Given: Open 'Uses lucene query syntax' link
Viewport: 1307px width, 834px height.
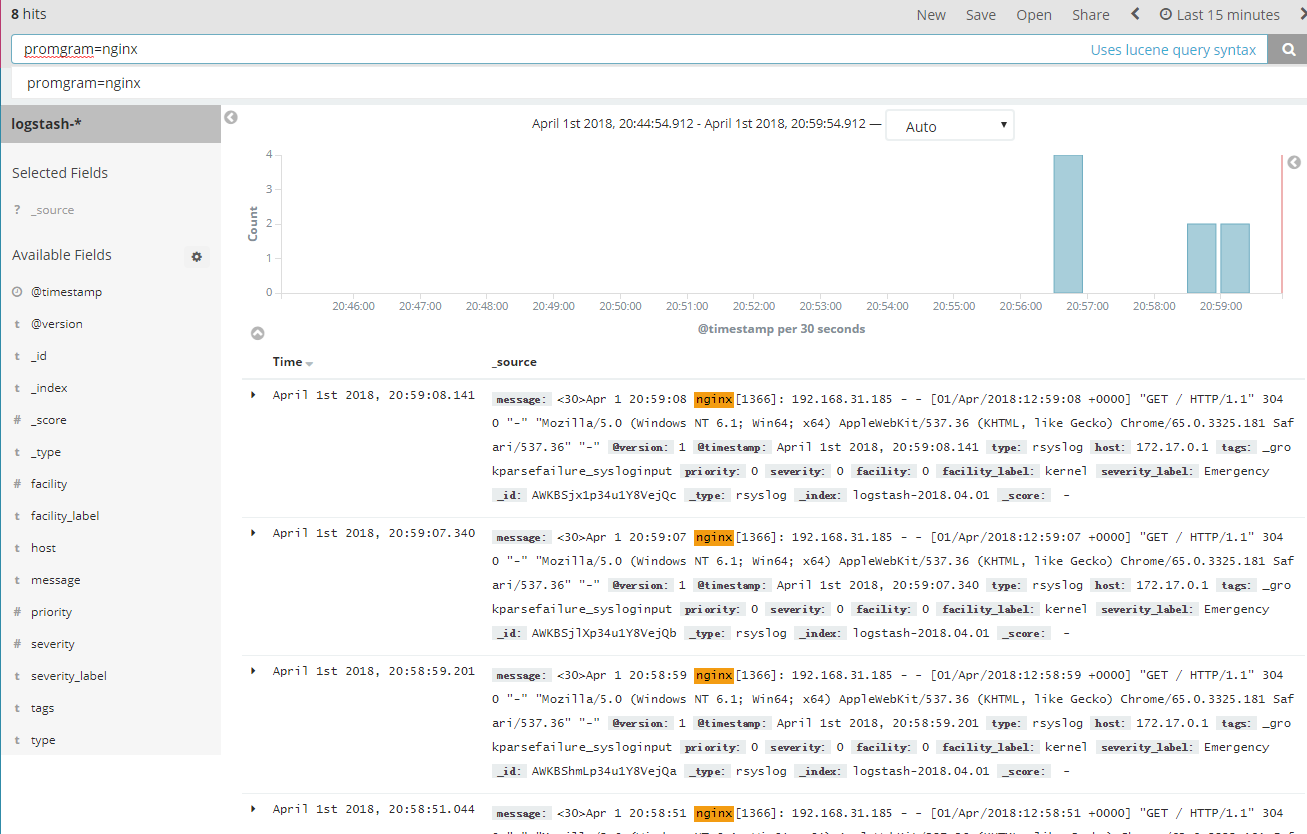Looking at the screenshot, I should click(x=1173, y=50).
